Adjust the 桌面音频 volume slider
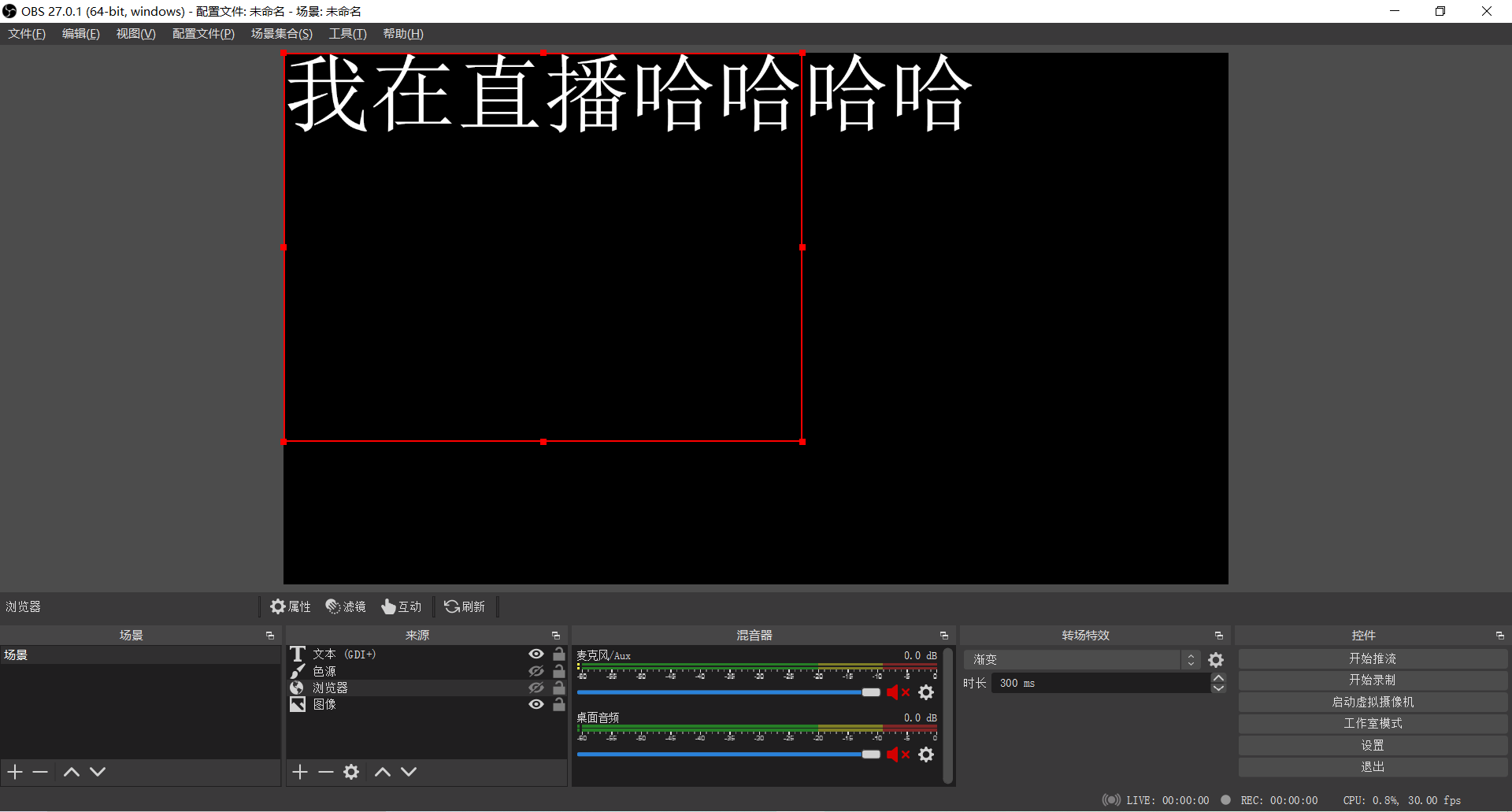The height and width of the screenshot is (812, 1512). (x=871, y=754)
